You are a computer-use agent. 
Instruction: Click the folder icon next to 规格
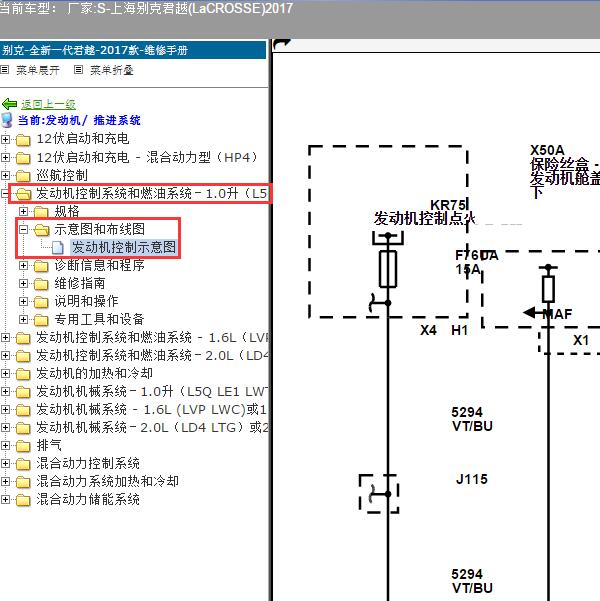(41, 212)
